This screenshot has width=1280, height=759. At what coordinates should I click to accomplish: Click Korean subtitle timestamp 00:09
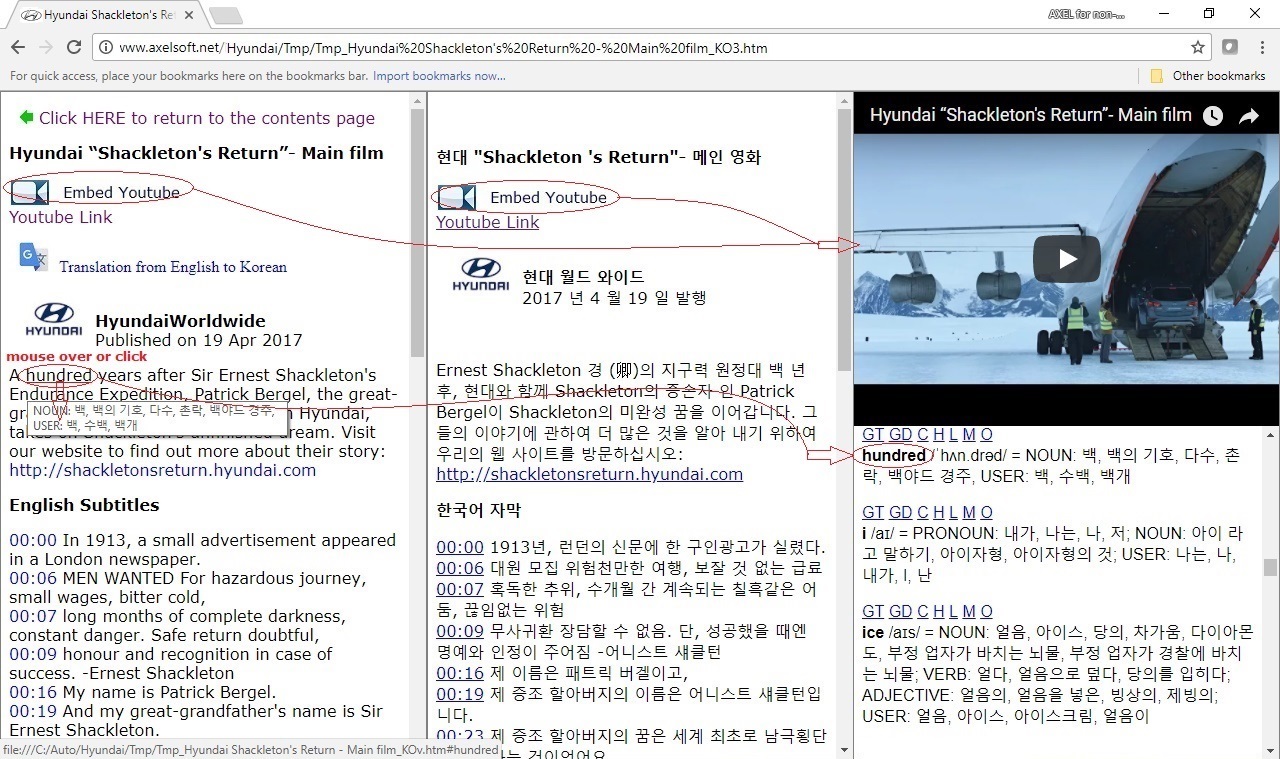460,631
